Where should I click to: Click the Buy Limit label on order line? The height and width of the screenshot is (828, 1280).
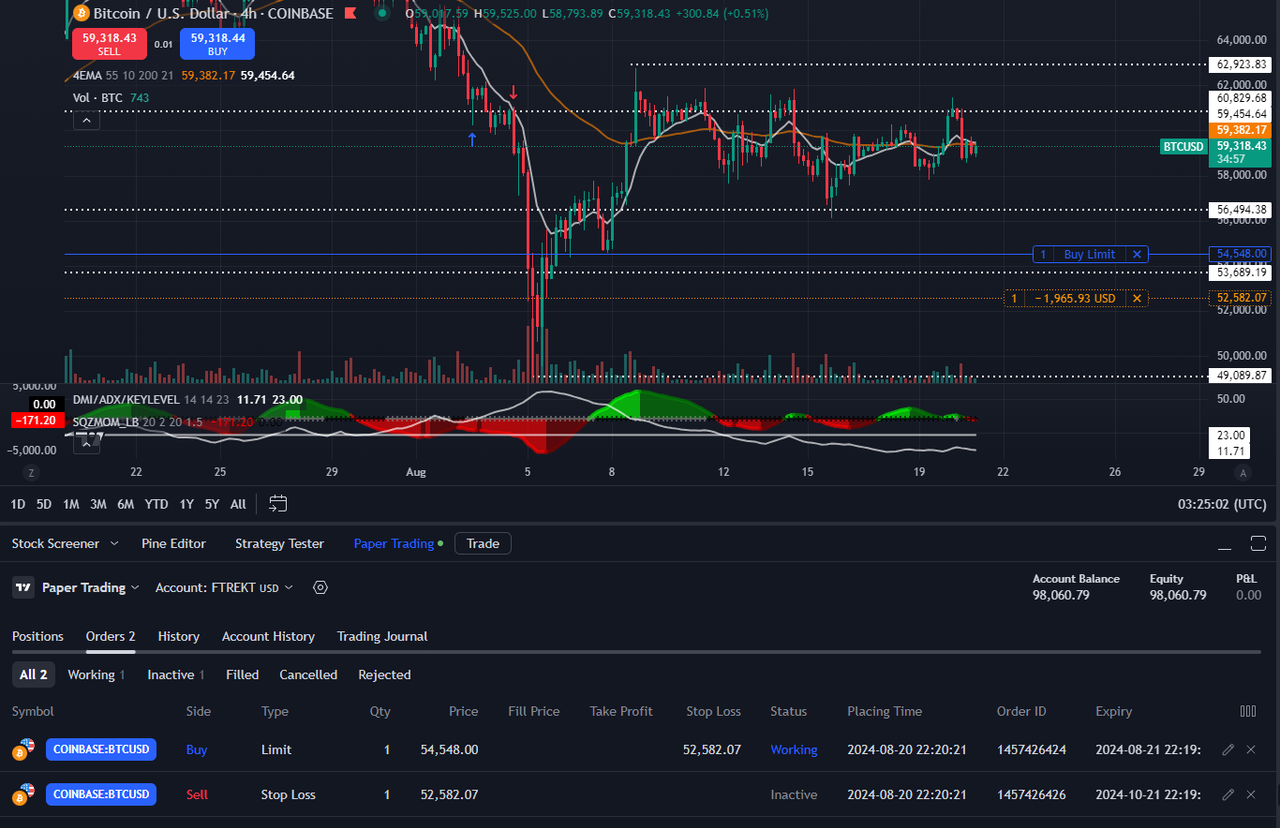pos(1089,254)
